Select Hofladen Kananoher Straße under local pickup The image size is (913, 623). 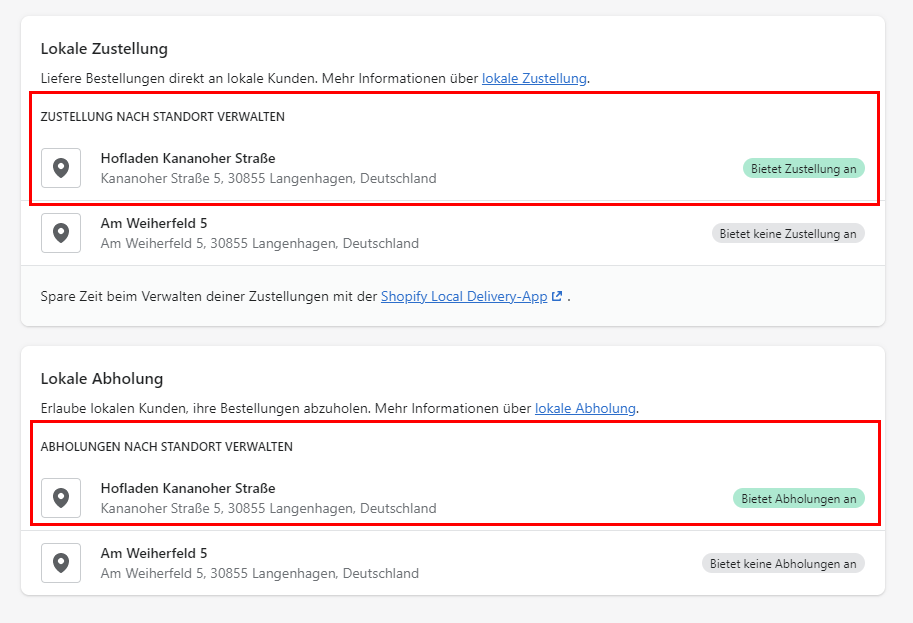[x=188, y=488]
